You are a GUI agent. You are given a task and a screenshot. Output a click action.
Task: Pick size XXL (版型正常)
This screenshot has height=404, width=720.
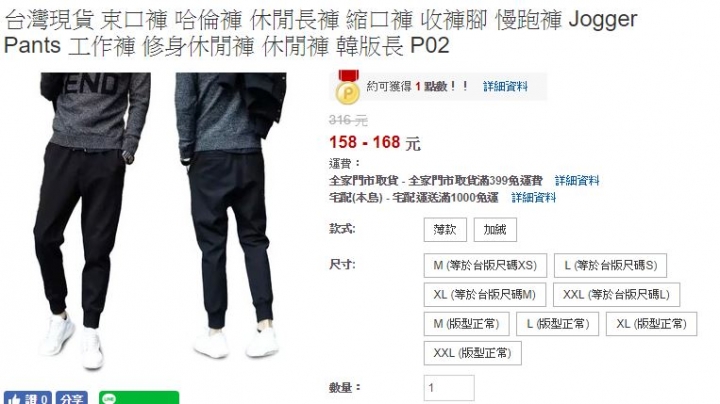[472, 353]
